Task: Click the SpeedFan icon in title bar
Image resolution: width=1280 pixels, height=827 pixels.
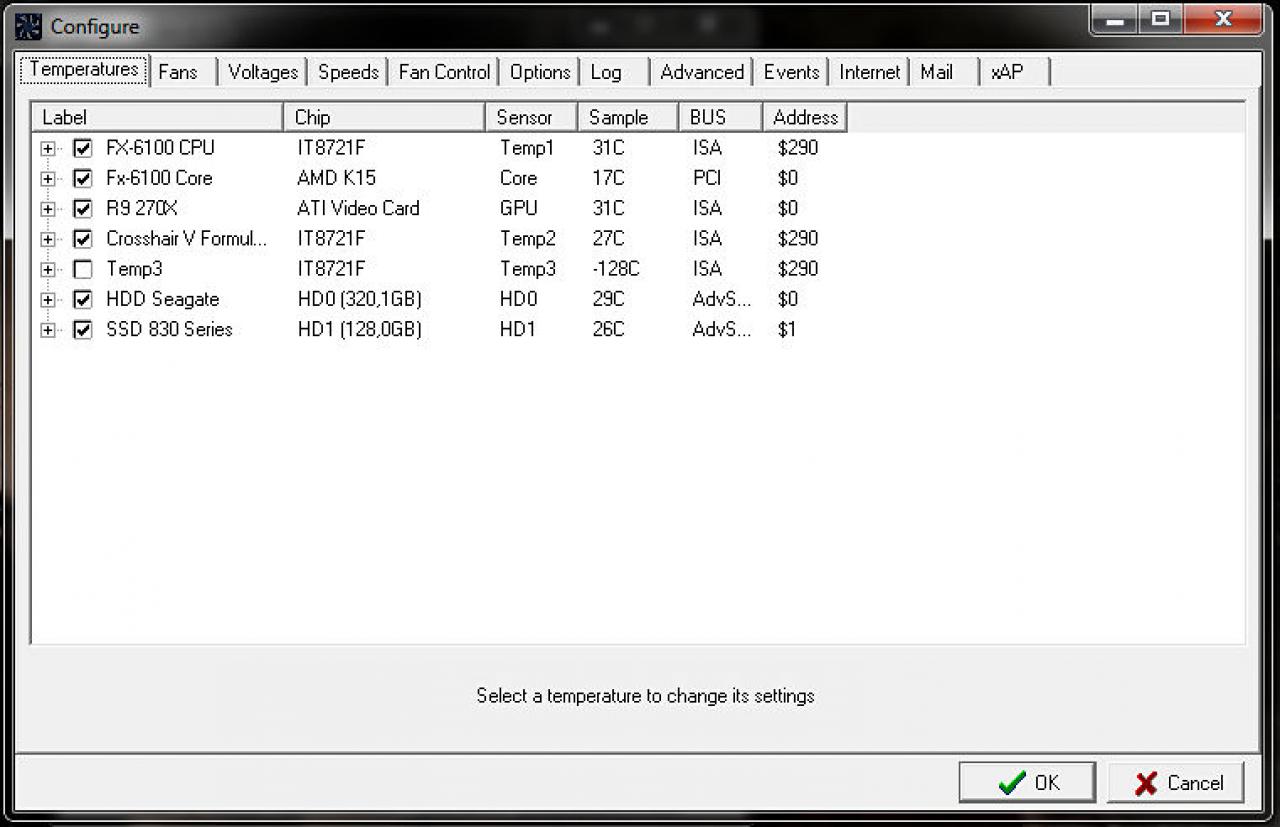Action: 28,25
